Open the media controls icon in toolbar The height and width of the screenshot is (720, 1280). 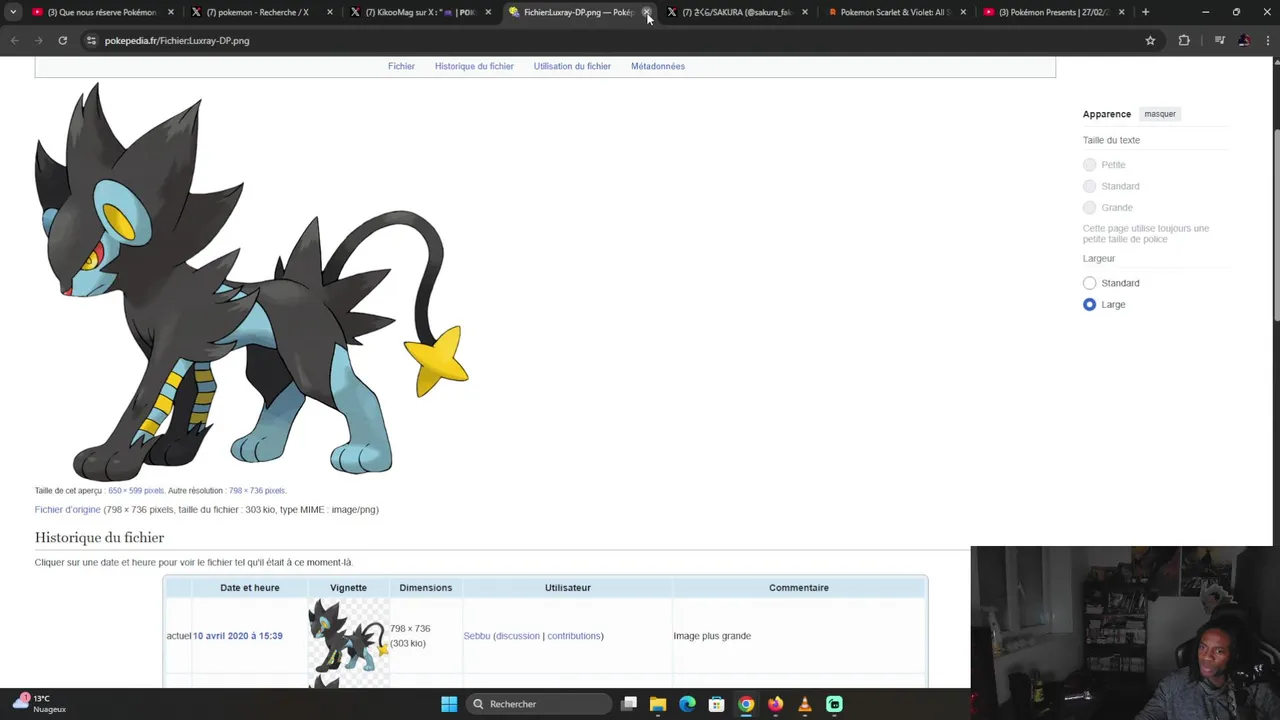[1219, 41]
